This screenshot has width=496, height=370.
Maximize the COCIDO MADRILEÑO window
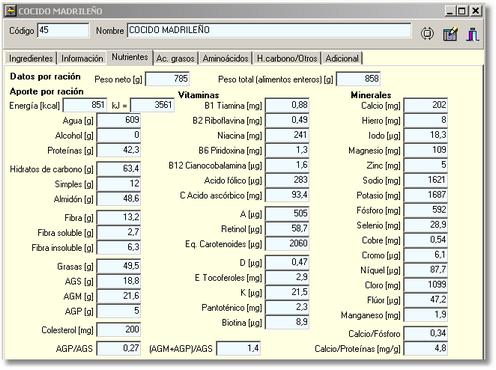click(462, 11)
